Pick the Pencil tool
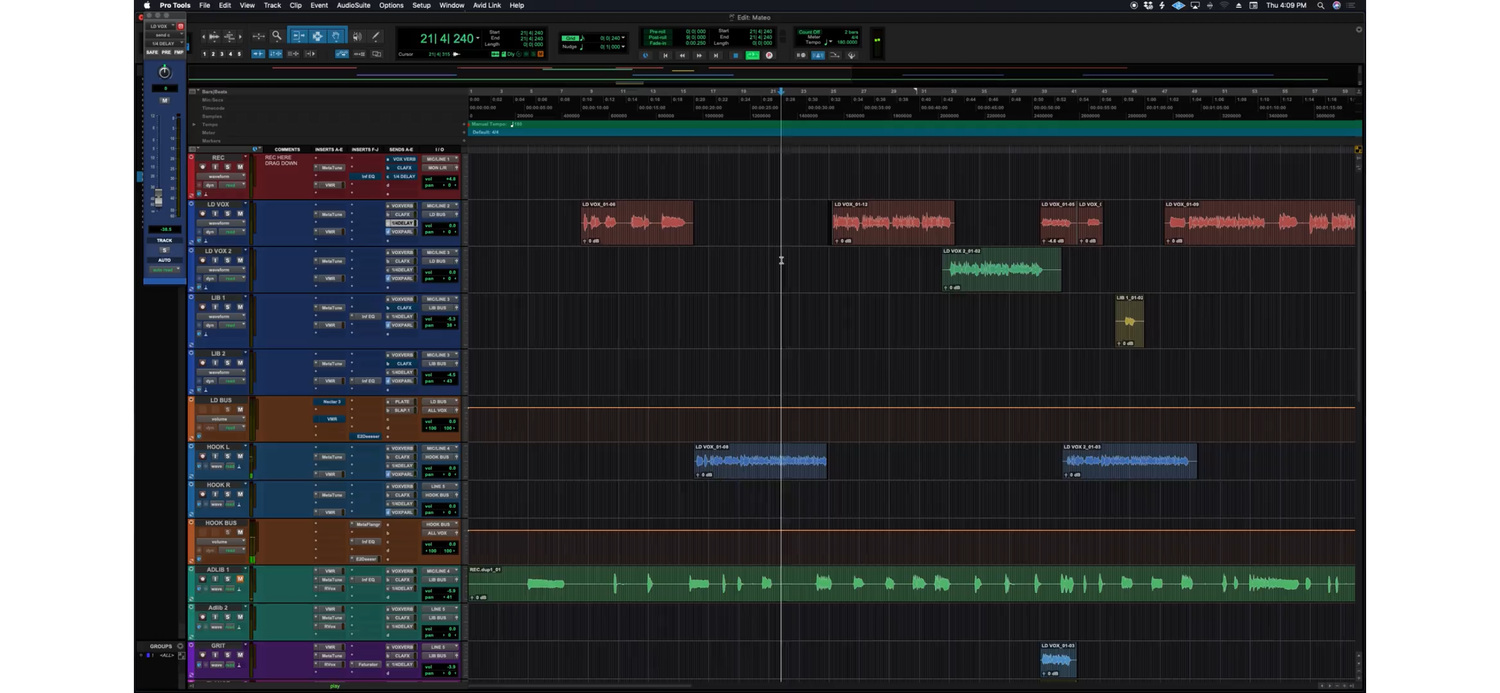This screenshot has width=1500, height=693. 376,37
